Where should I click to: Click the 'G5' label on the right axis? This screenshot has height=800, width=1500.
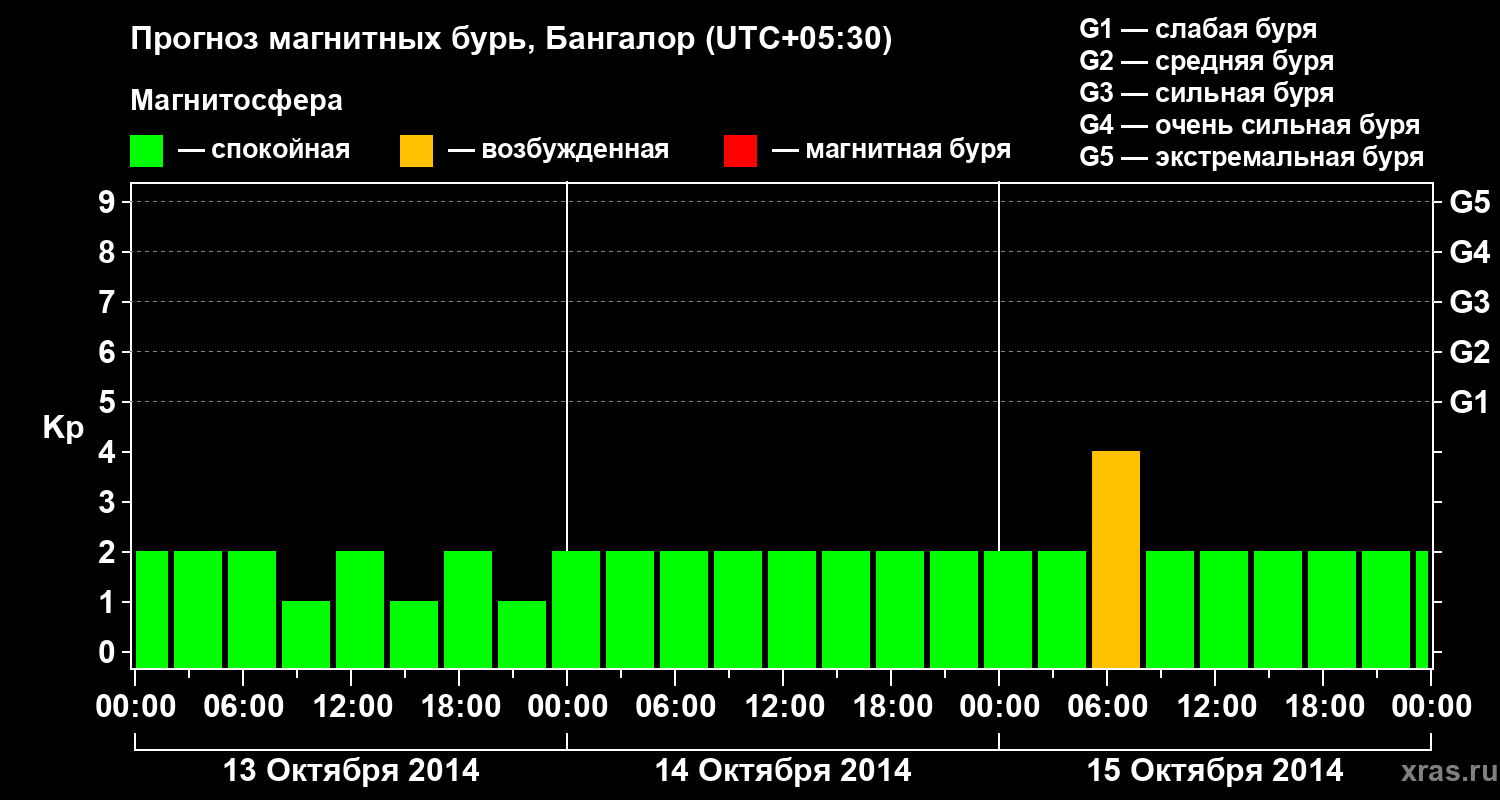click(x=1469, y=202)
